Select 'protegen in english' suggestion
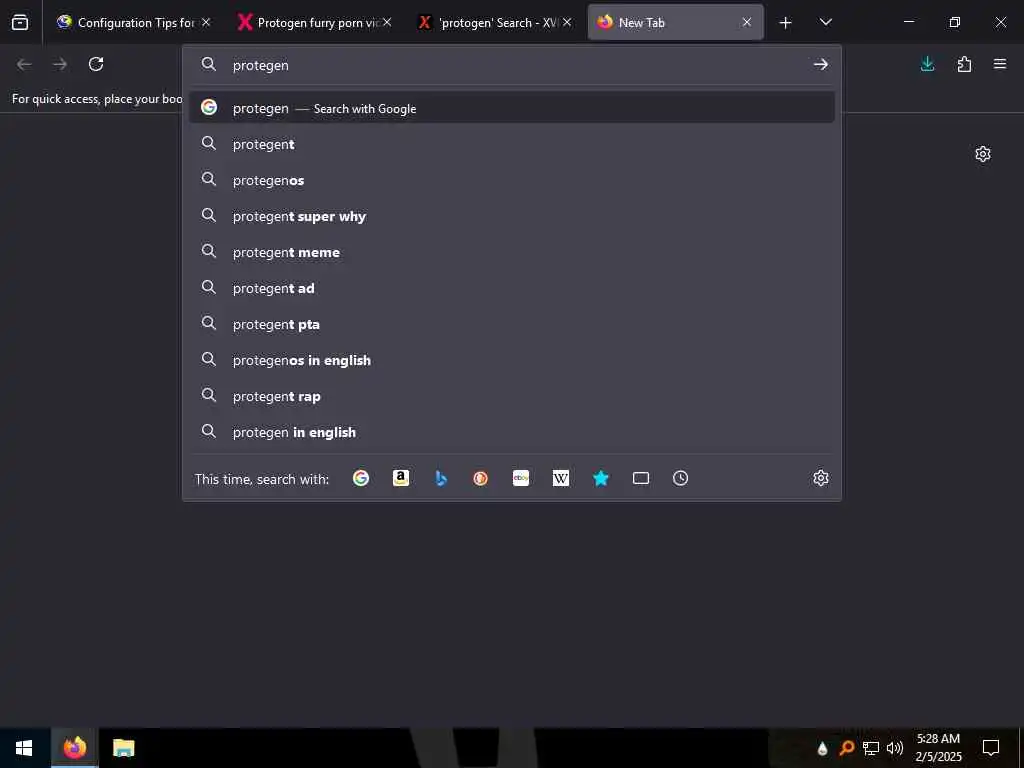 click(x=511, y=432)
